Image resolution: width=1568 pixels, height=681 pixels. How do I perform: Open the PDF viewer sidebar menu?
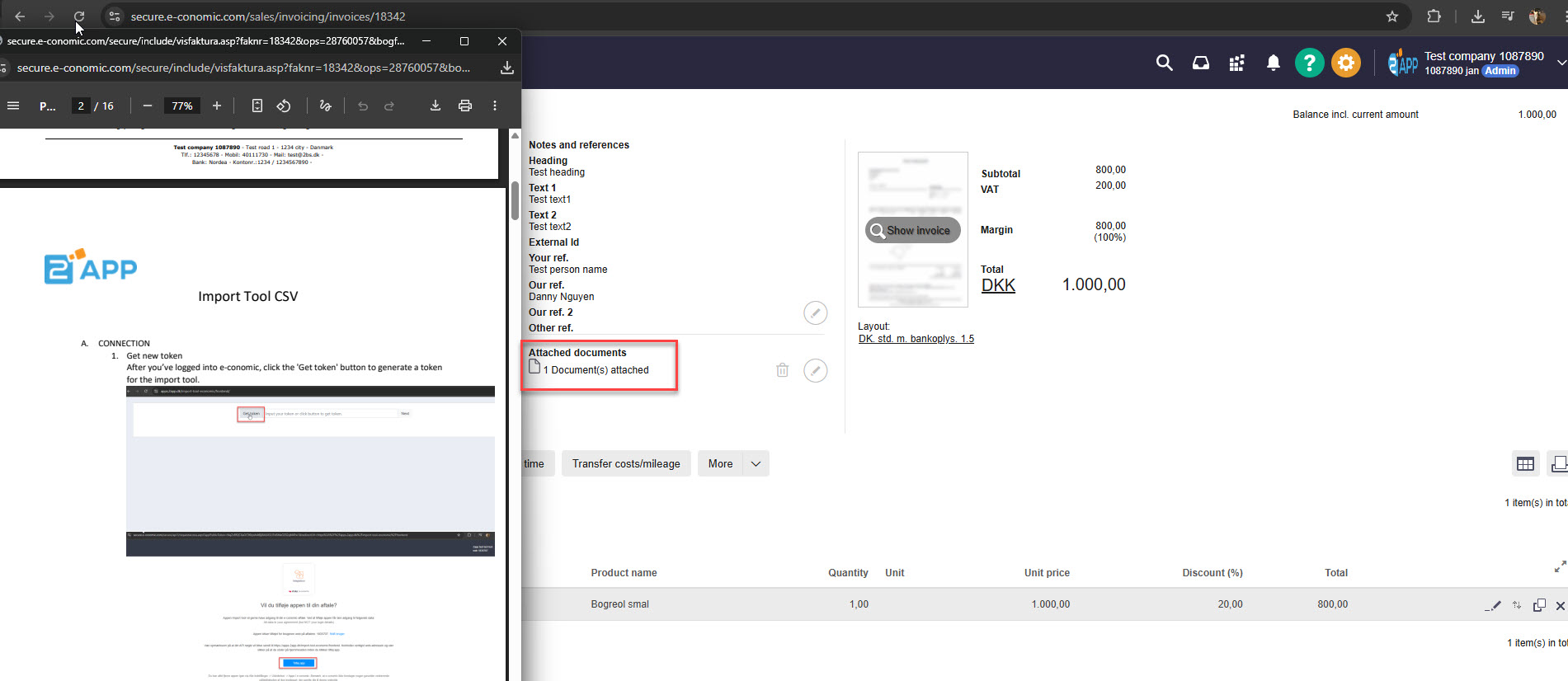pyautogui.click(x=13, y=106)
